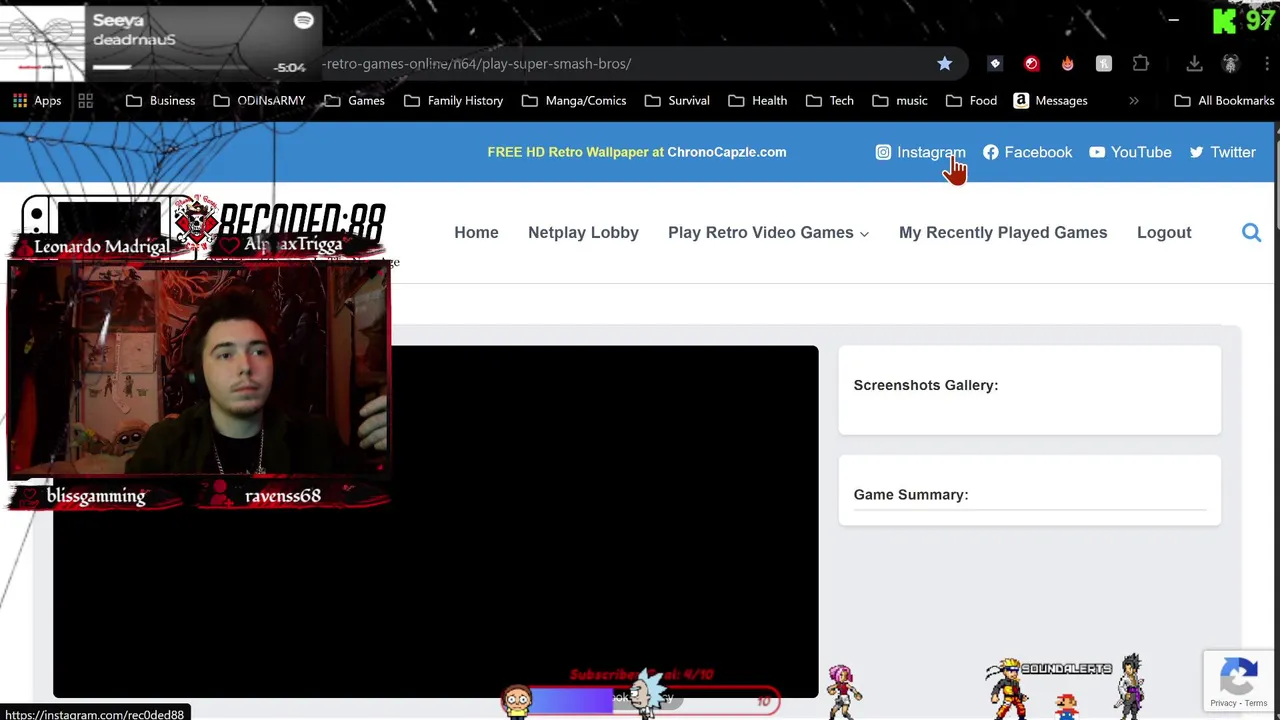
Task: Open the site search magnifier
Action: [1251, 232]
